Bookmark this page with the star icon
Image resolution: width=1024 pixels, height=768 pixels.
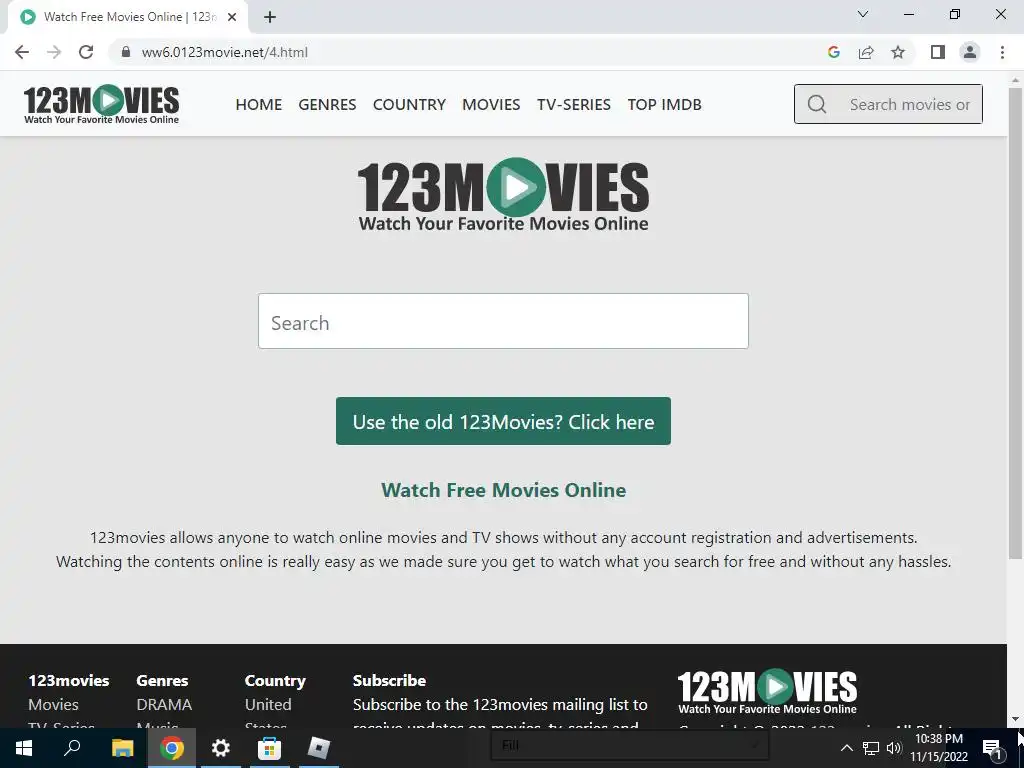coord(898,52)
